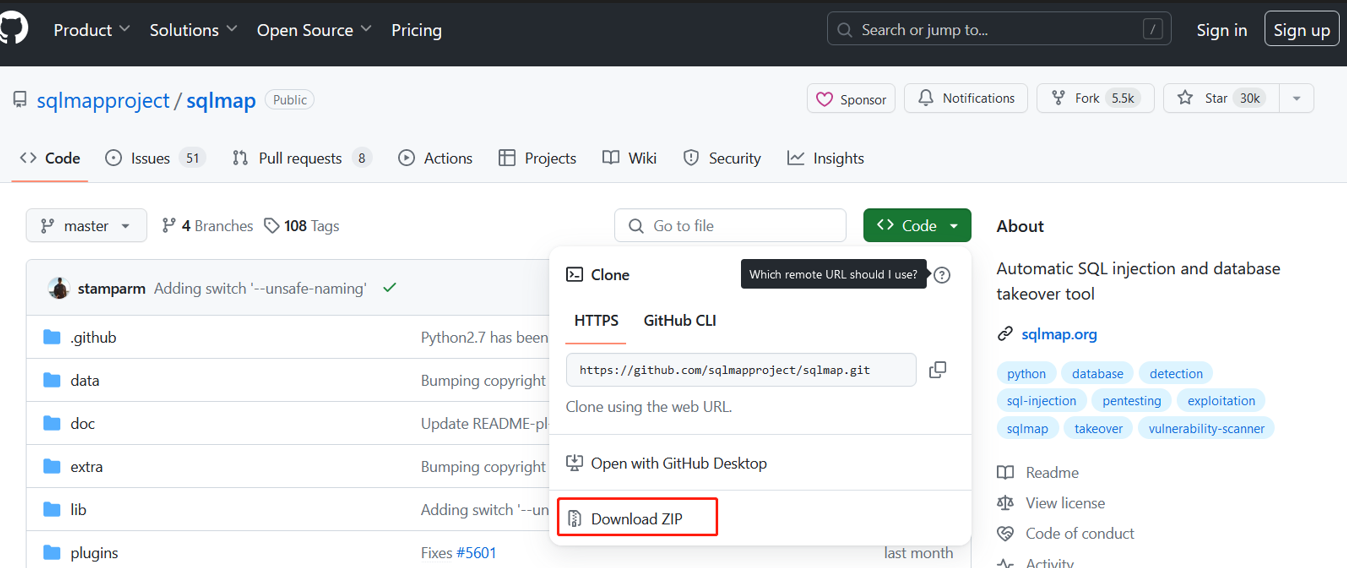Open the sqlmap.org website link
Viewport: 1347px width, 568px height.
coord(1059,334)
